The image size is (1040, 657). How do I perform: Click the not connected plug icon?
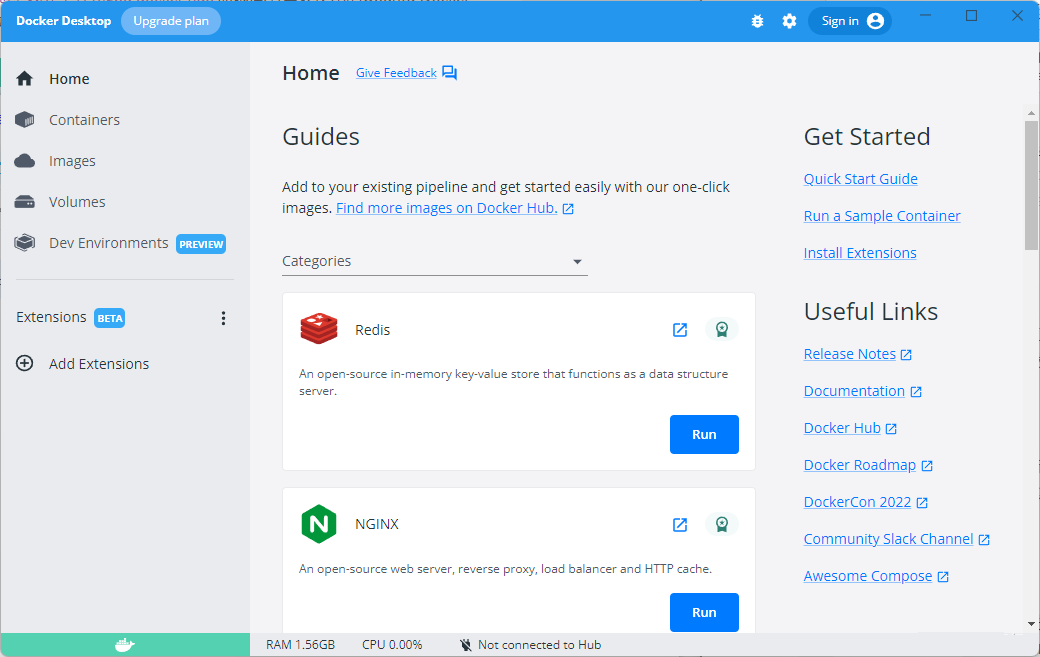466,644
